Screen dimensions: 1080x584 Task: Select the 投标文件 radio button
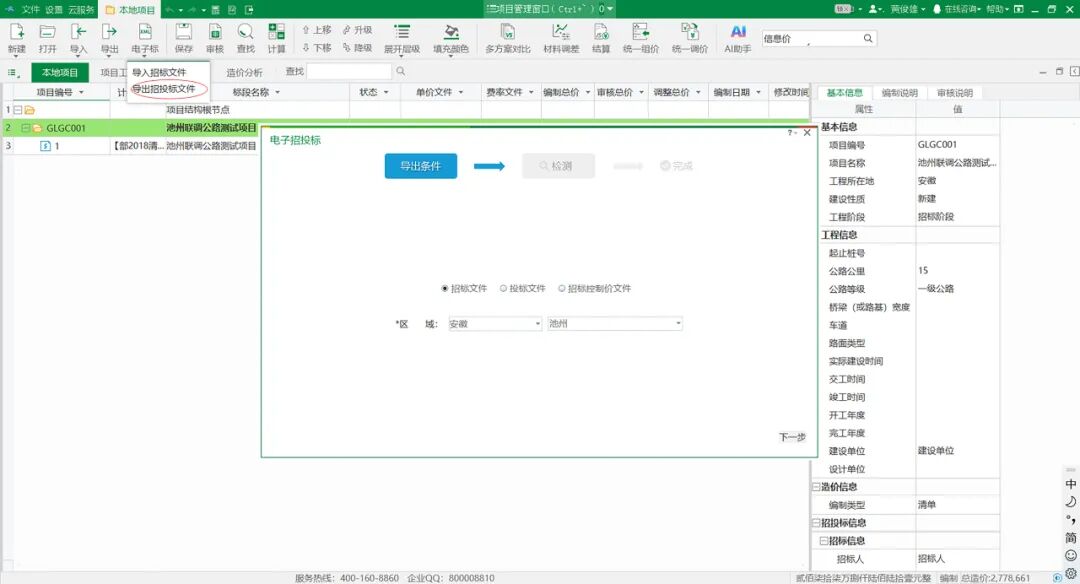504,288
